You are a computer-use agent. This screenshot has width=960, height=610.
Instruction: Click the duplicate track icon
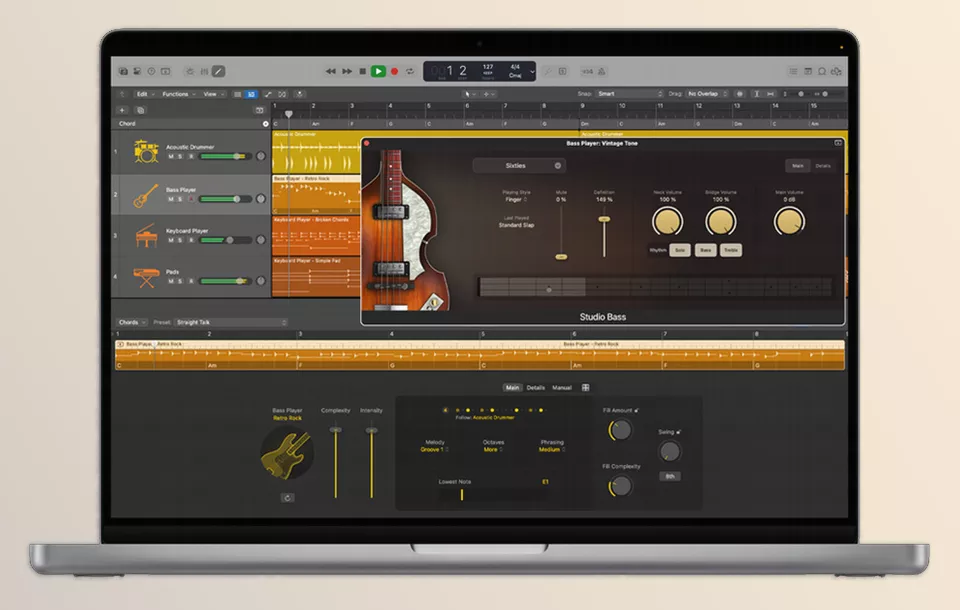pyautogui.click(x=140, y=110)
